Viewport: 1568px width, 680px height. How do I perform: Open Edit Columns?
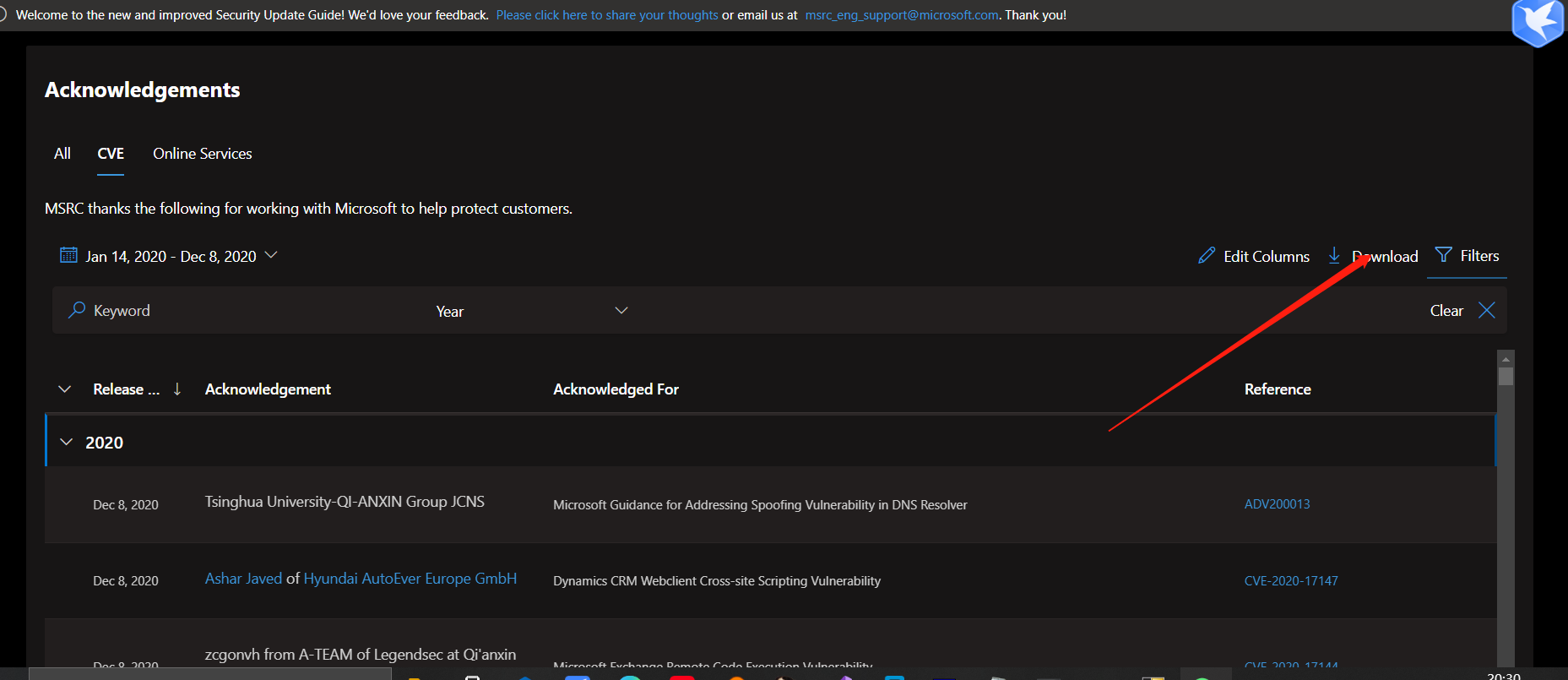(1267, 257)
